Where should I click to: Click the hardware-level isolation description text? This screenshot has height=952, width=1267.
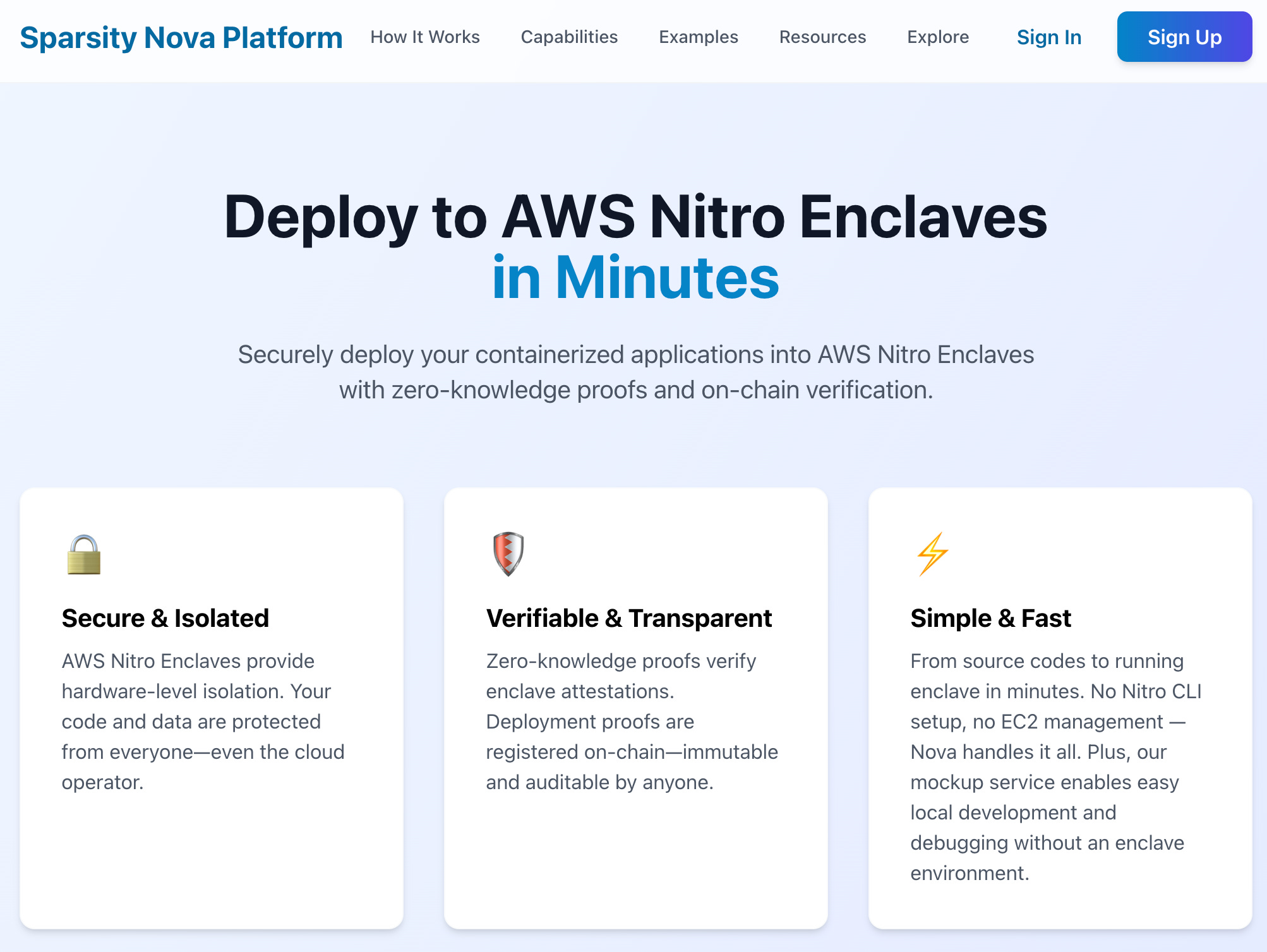pos(203,721)
